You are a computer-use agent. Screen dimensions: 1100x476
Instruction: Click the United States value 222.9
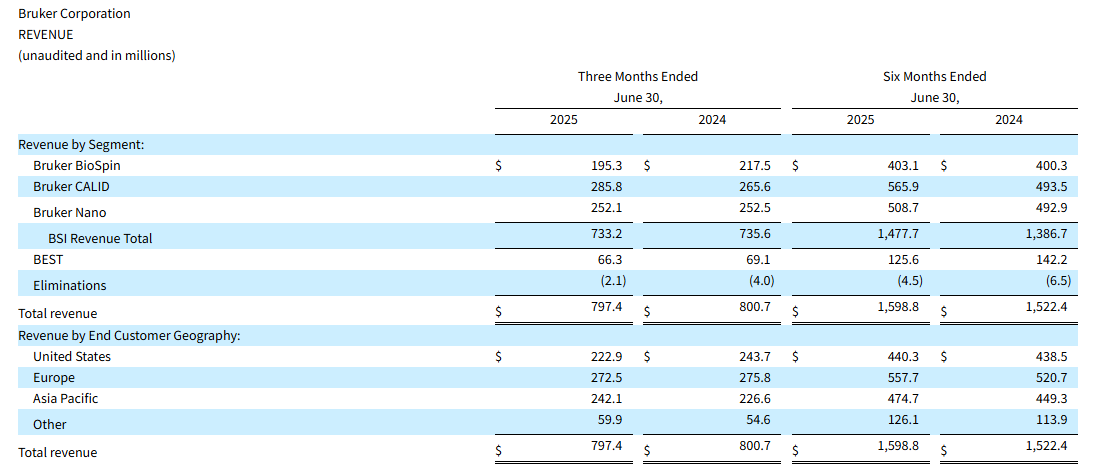[607, 357]
